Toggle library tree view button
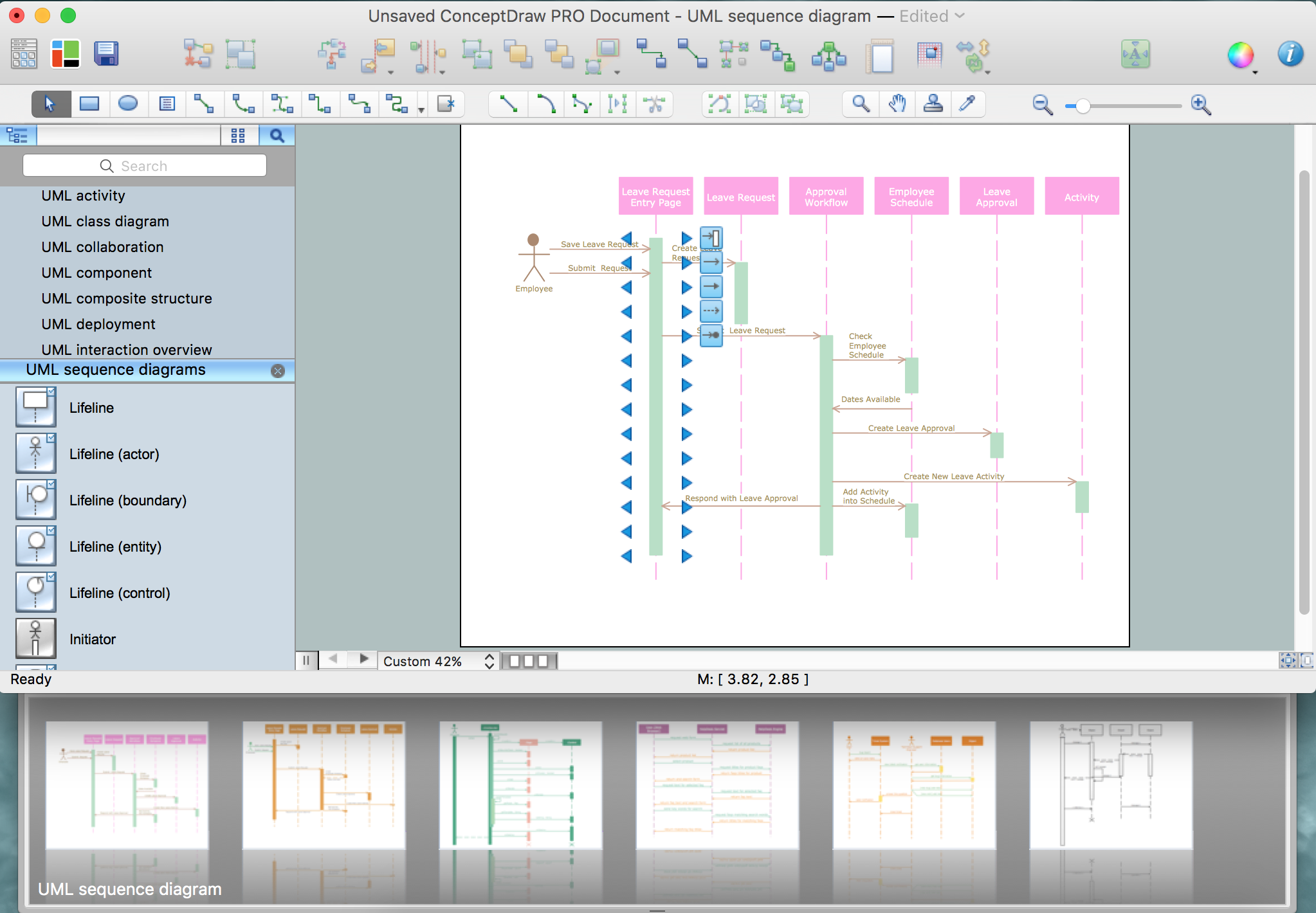The width and height of the screenshot is (1316, 913). click(17, 136)
